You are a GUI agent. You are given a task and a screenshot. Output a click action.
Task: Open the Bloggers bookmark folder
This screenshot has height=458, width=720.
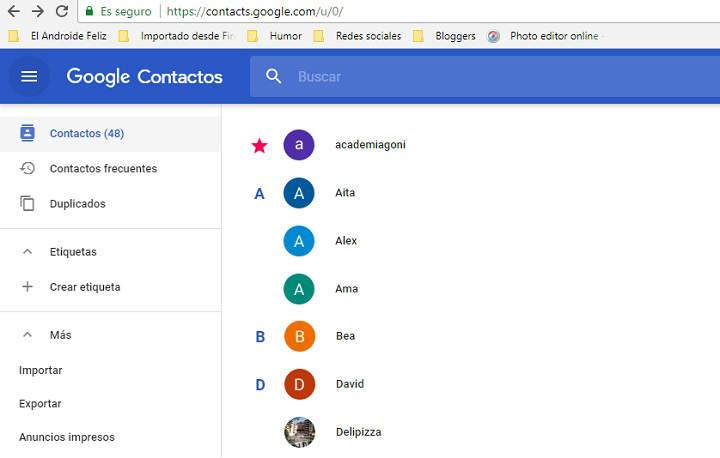point(444,36)
